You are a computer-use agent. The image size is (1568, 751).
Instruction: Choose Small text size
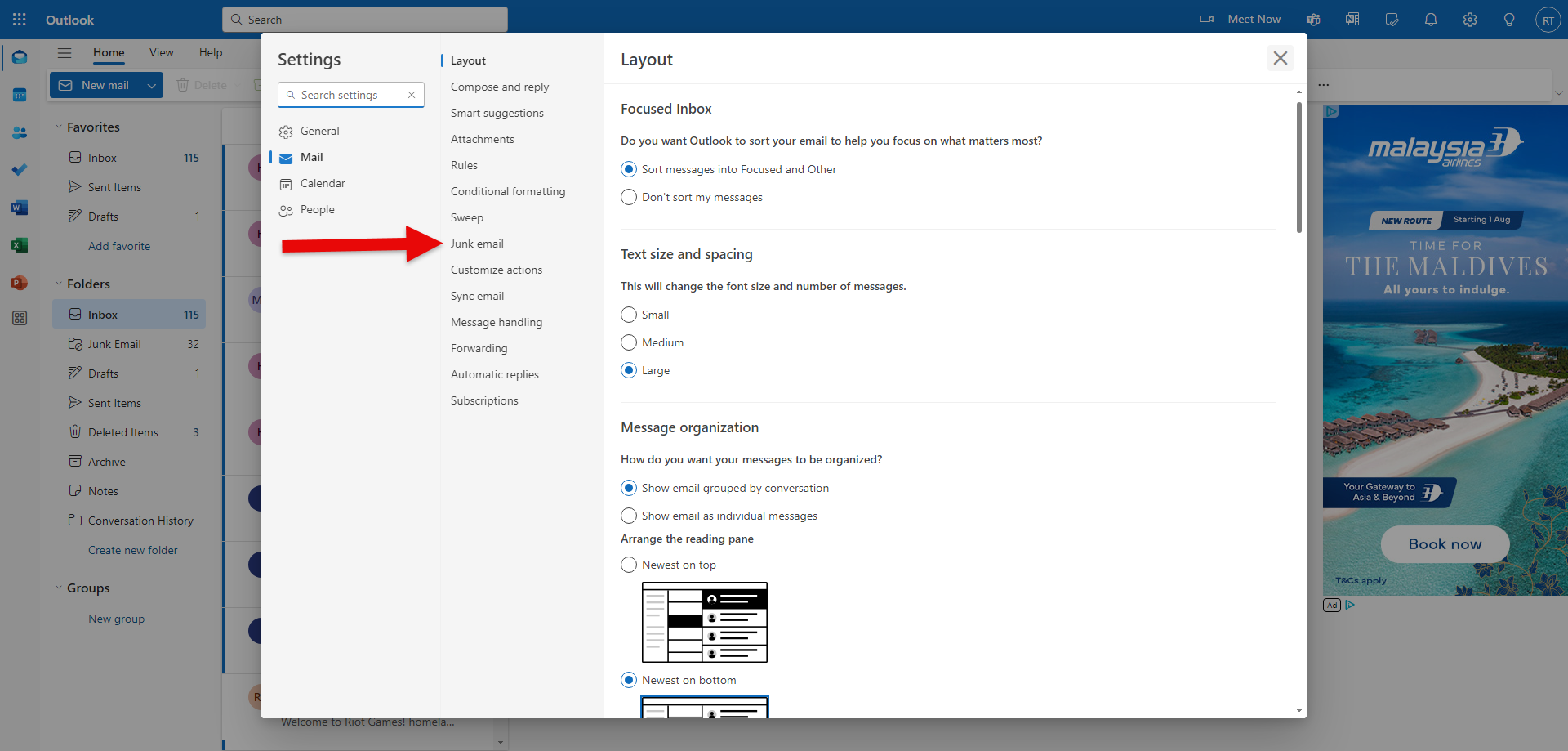coord(629,315)
